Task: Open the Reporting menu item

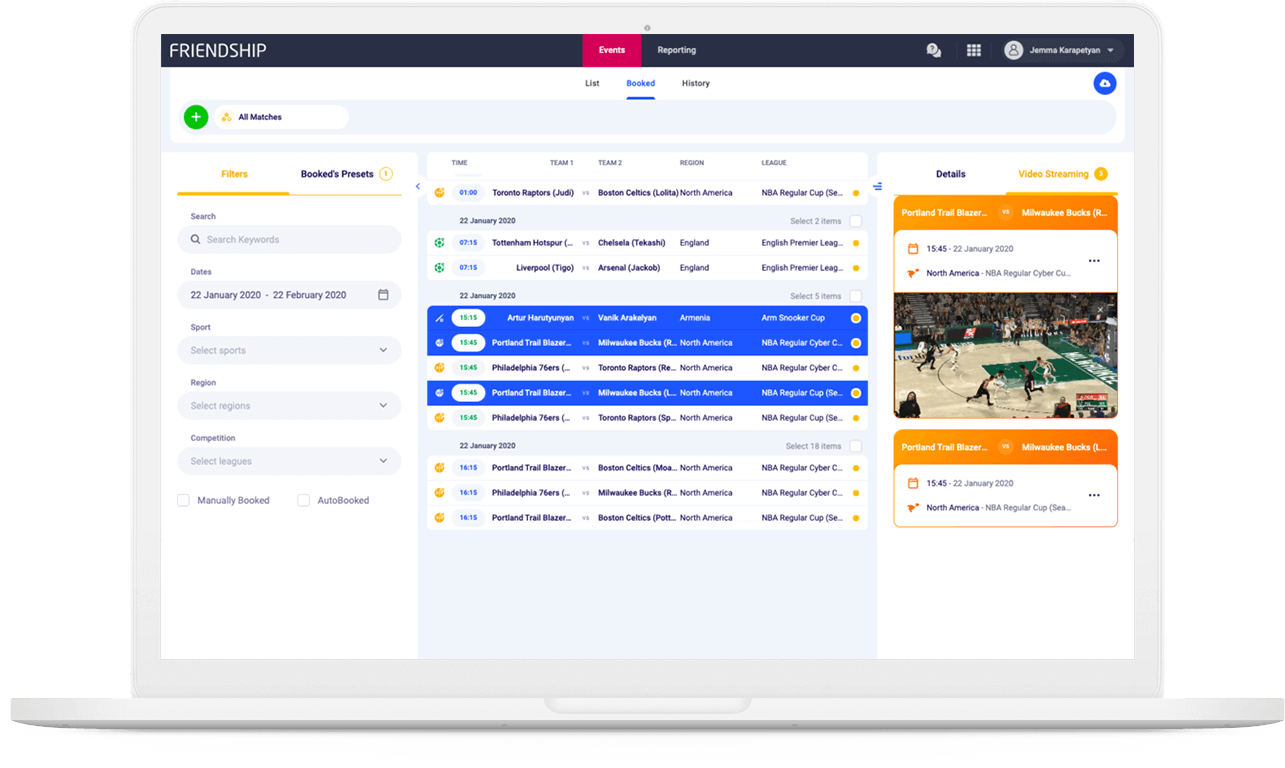Action: coord(676,50)
